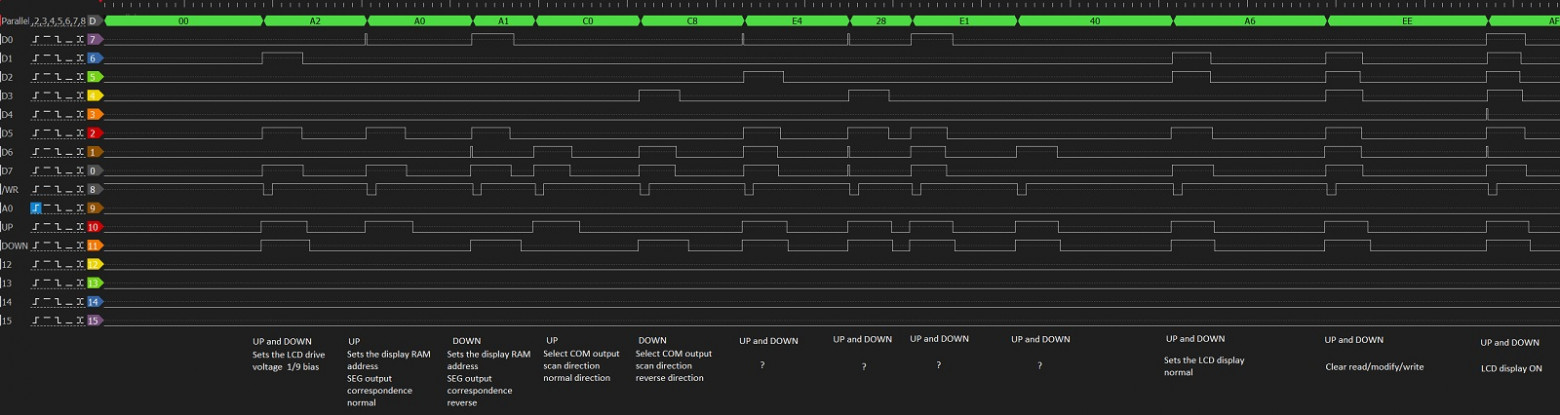Select the decoded 28 annotation segment
The height and width of the screenshot is (415, 1560).
coord(880,20)
